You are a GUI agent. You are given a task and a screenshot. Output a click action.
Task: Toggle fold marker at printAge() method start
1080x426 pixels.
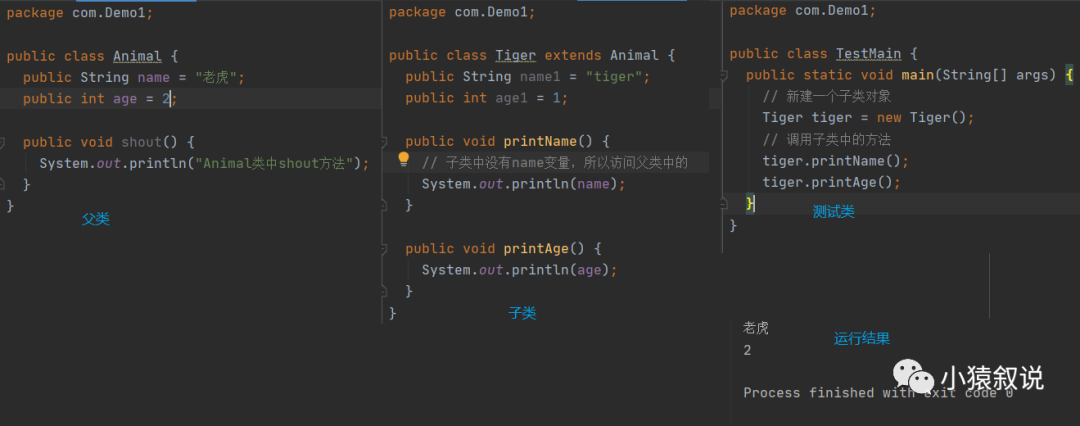tap(384, 249)
